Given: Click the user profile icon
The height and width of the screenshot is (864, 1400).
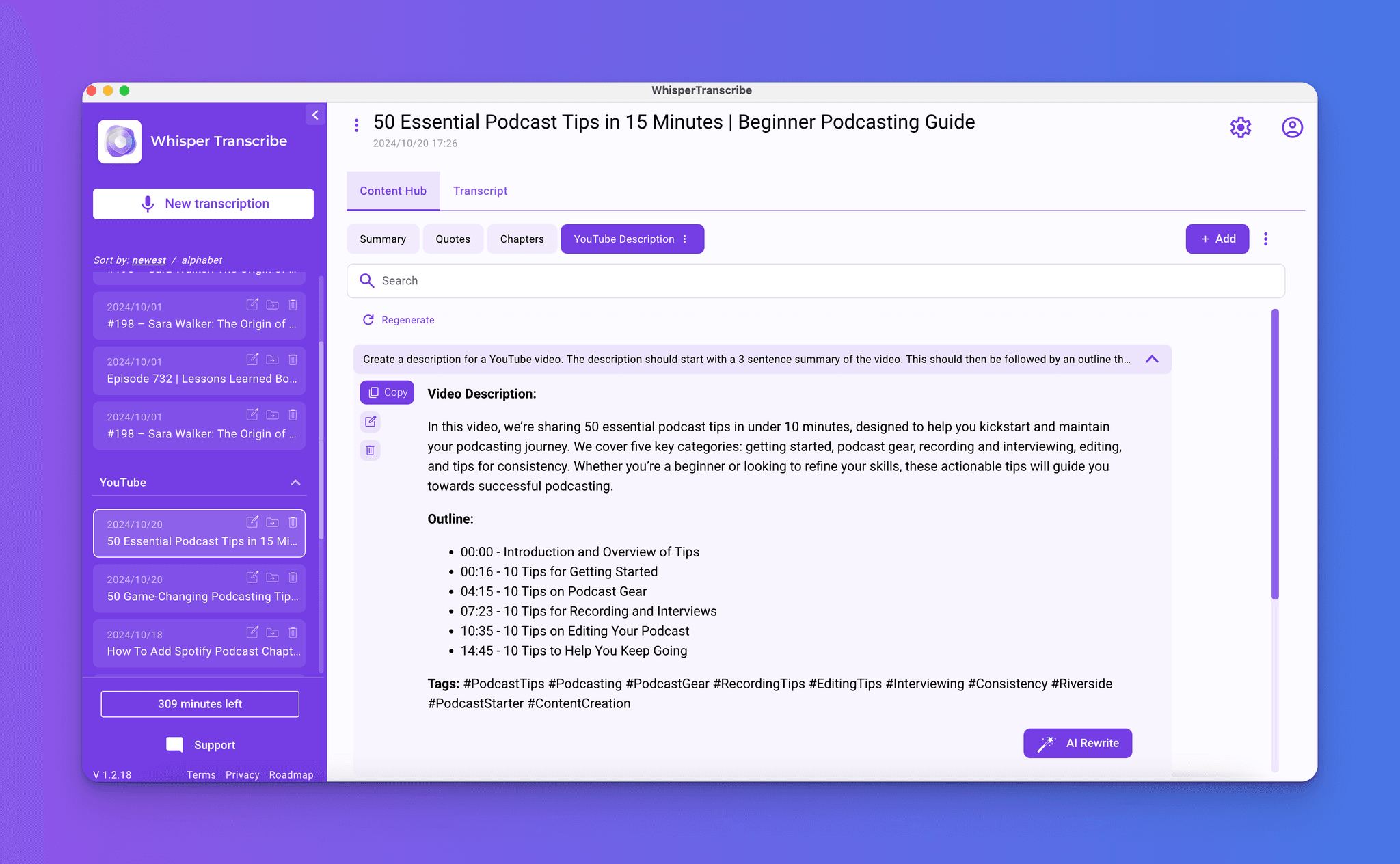Looking at the screenshot, I should (1292, 127).
